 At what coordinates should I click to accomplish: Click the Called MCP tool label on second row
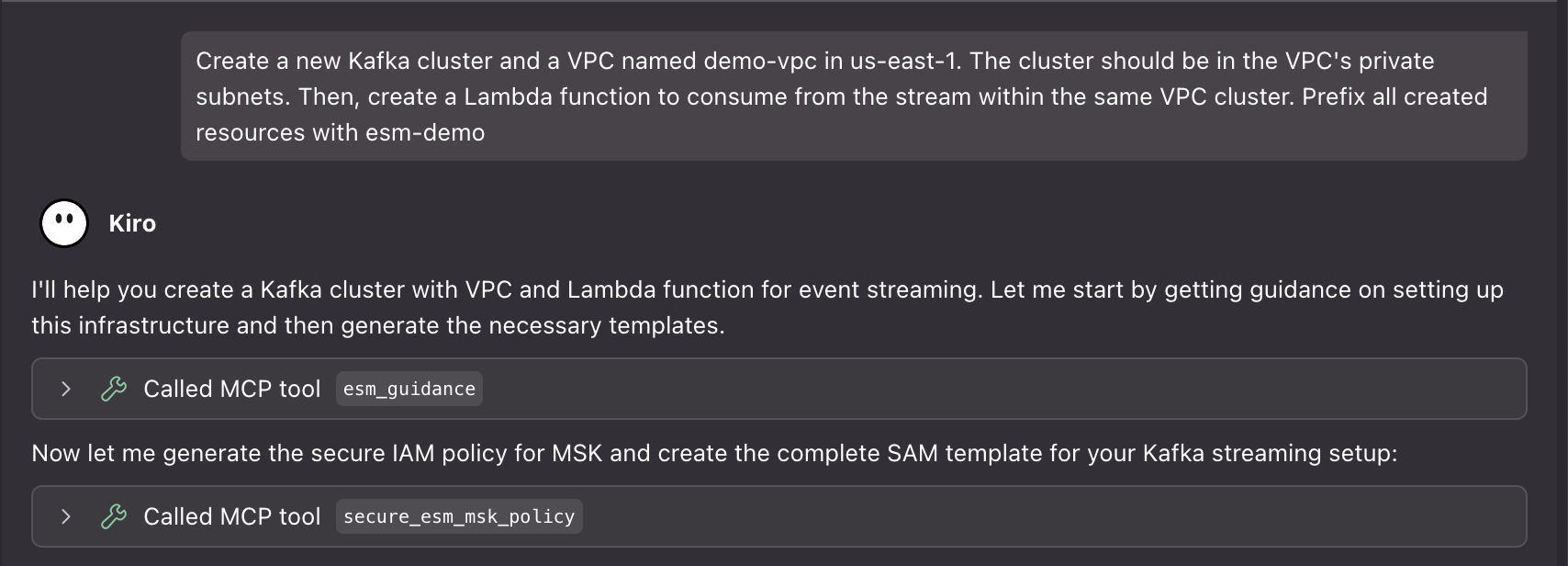(x=231, y=515)
